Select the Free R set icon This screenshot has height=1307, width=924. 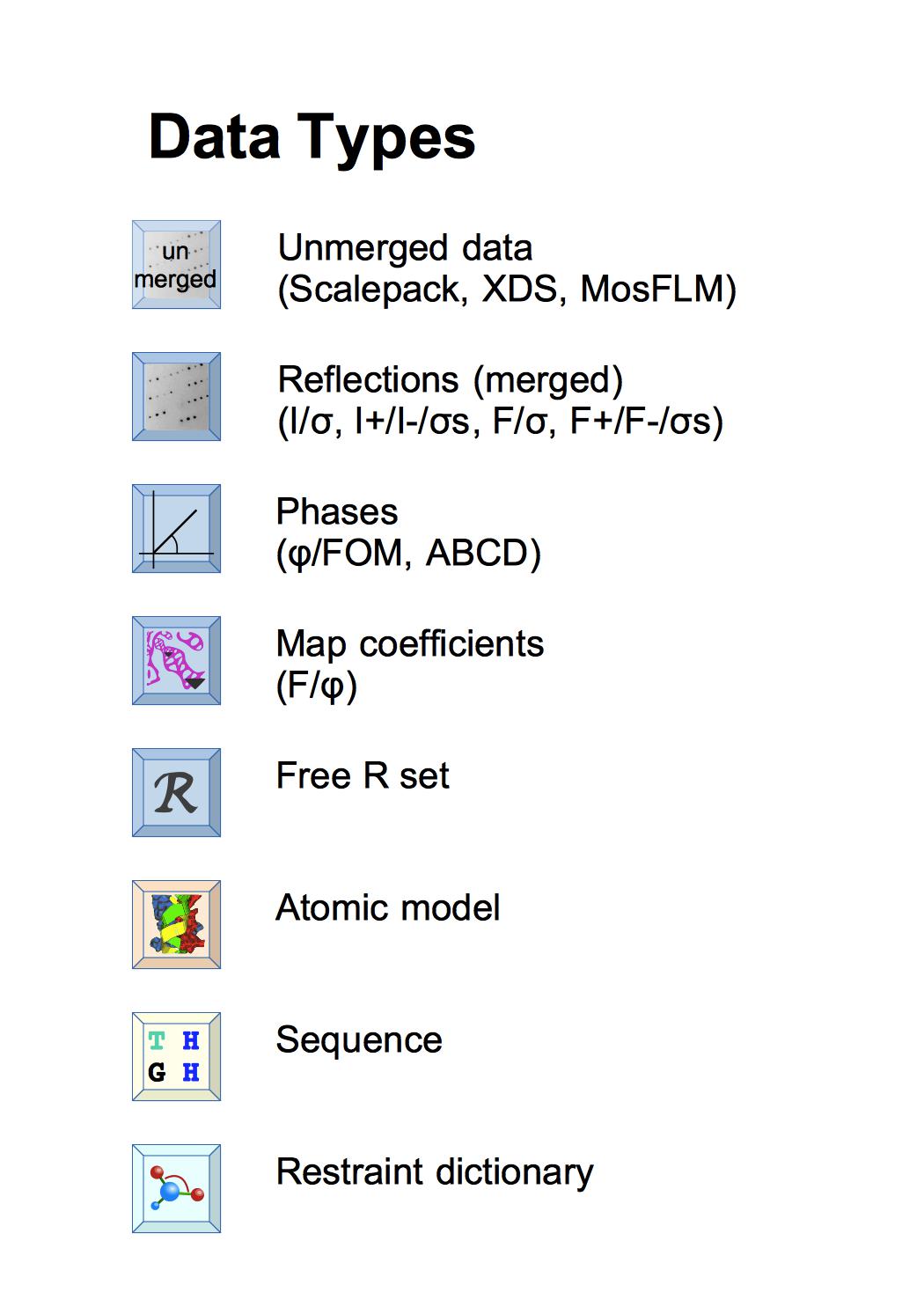(x=176, y=792)
